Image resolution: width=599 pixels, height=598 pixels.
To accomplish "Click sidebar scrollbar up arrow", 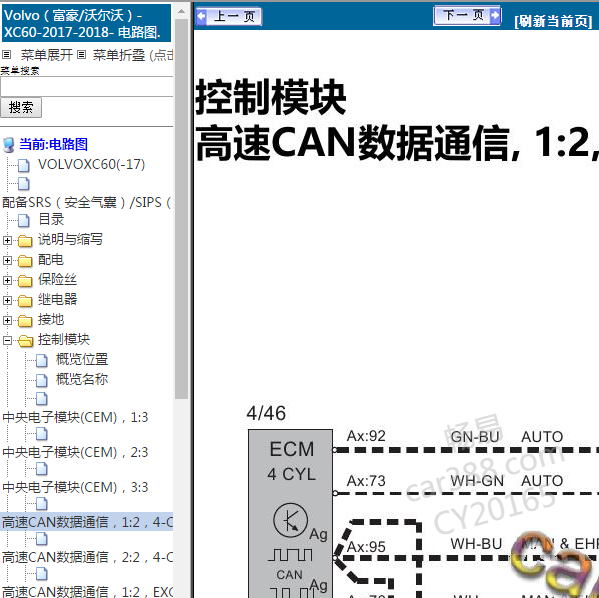I will tap(181, 11).
